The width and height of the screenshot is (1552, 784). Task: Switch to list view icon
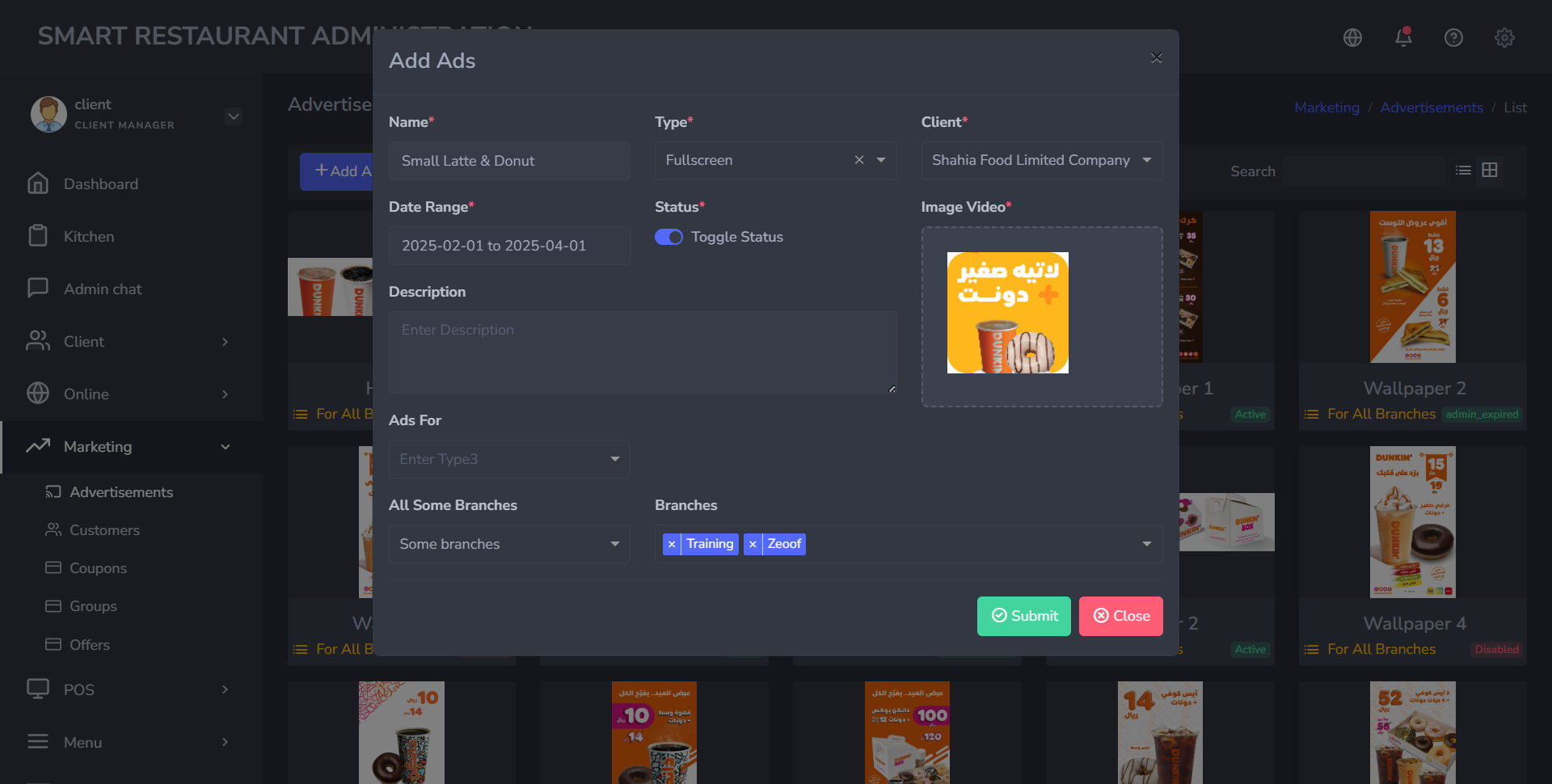coord(1463,171)
